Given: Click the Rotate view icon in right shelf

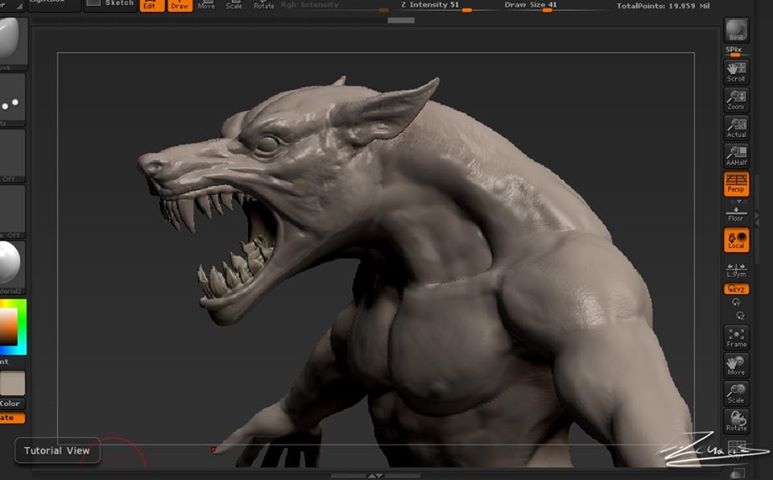Looking at the screenshot, I should coord(736,421).
